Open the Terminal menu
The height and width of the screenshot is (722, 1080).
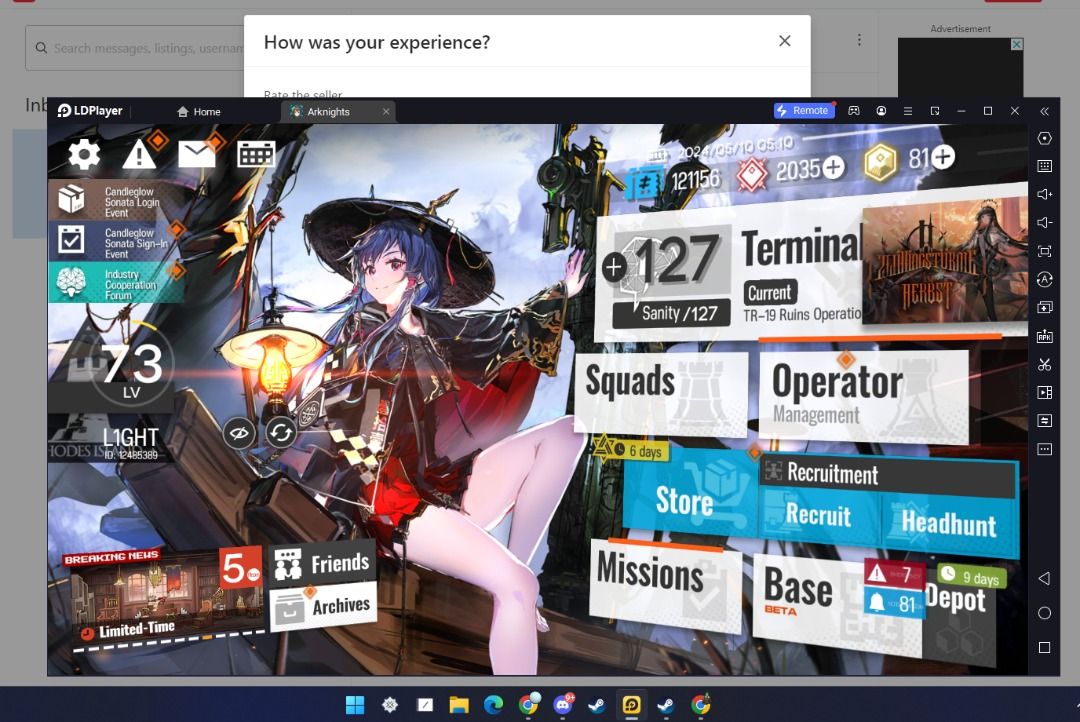pos(801,247)
